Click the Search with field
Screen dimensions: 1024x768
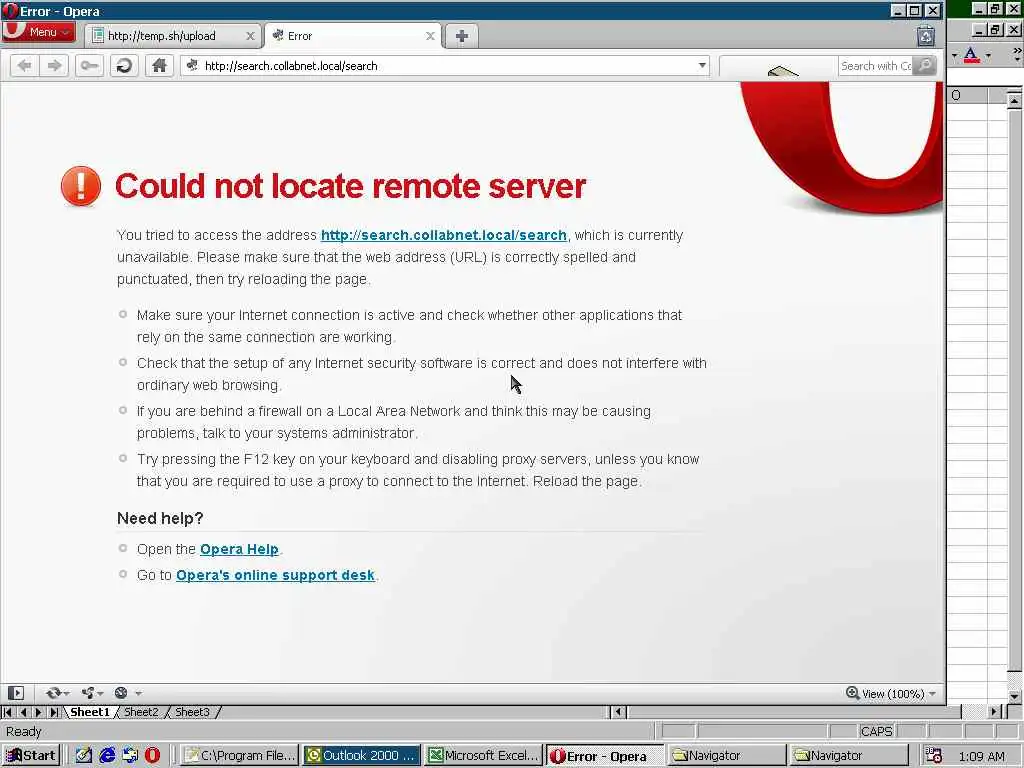[876, 66]
